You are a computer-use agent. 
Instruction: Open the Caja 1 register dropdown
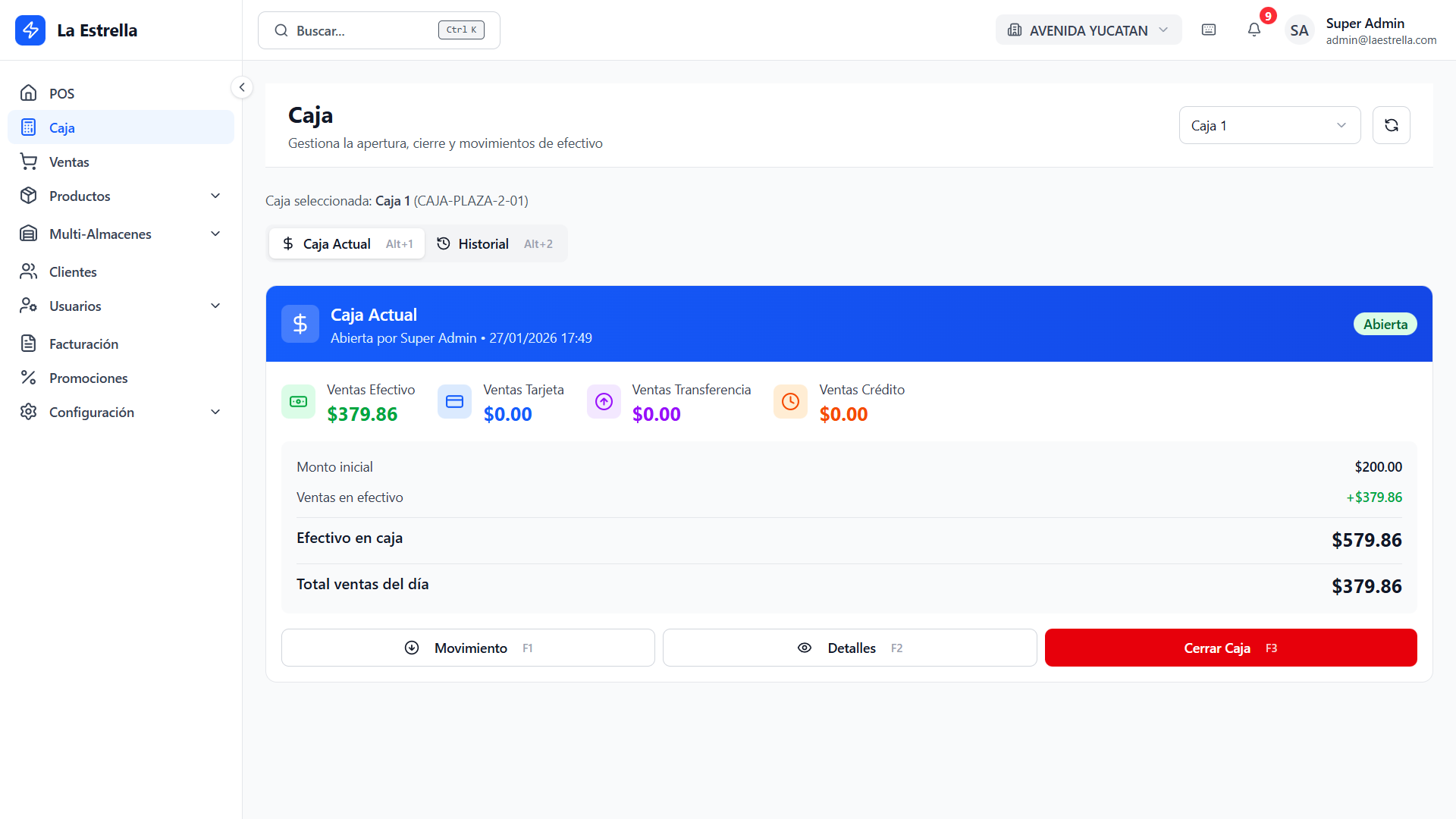click(1269, 125)
